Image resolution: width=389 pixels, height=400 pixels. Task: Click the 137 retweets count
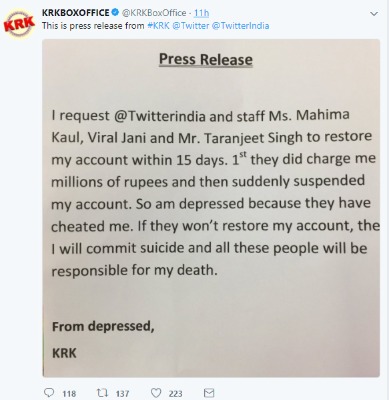pos(122,394)
